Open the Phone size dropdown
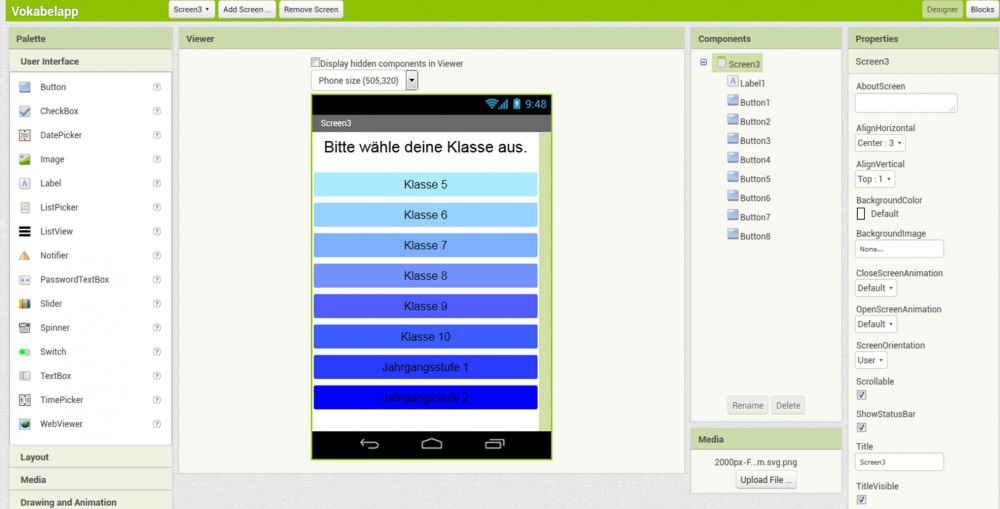 pos(412,80)
